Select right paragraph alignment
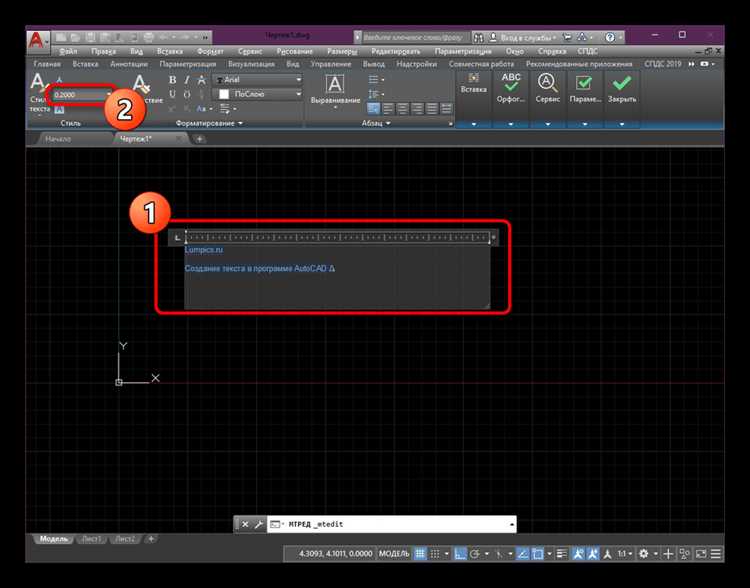Viewport: 750px width, 588px height. coord(417,109)
